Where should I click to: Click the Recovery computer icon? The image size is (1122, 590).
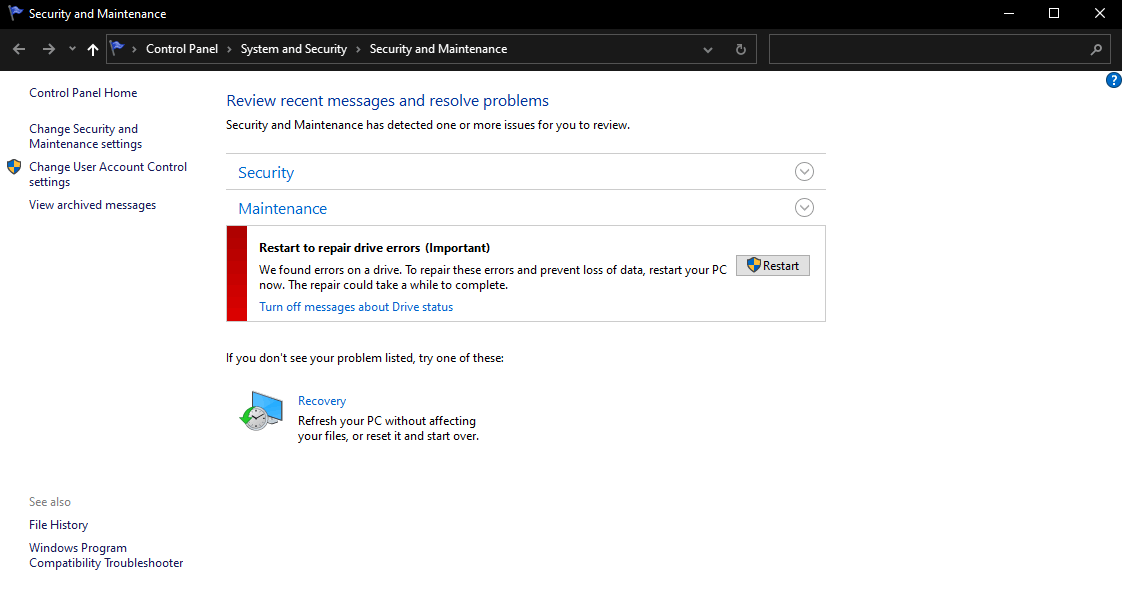pyautogui.click(x=261, y=411)
